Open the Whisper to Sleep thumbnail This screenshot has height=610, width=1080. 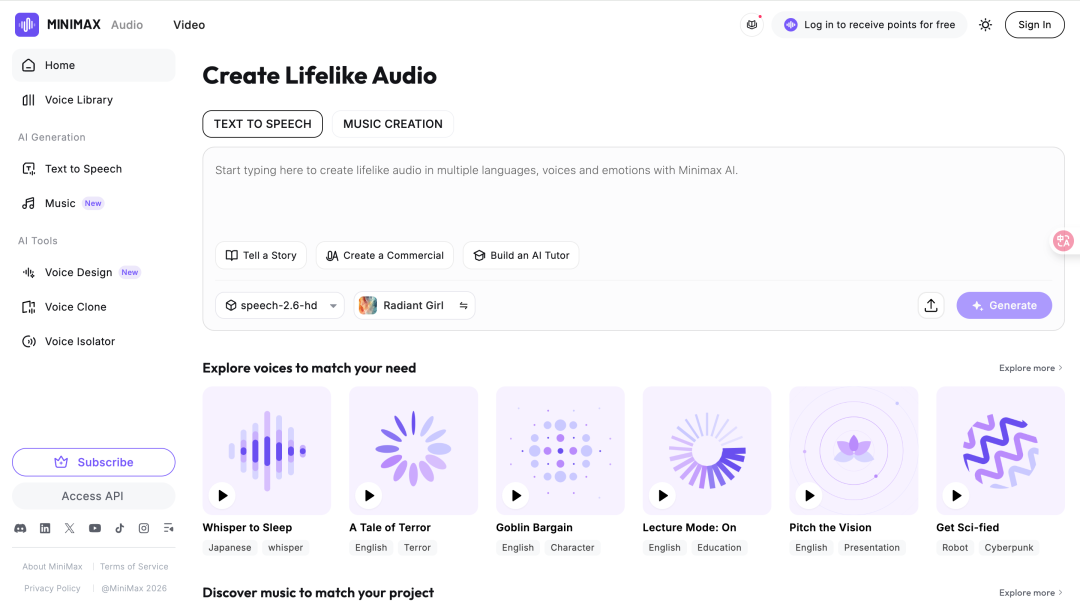coord(267,450)
